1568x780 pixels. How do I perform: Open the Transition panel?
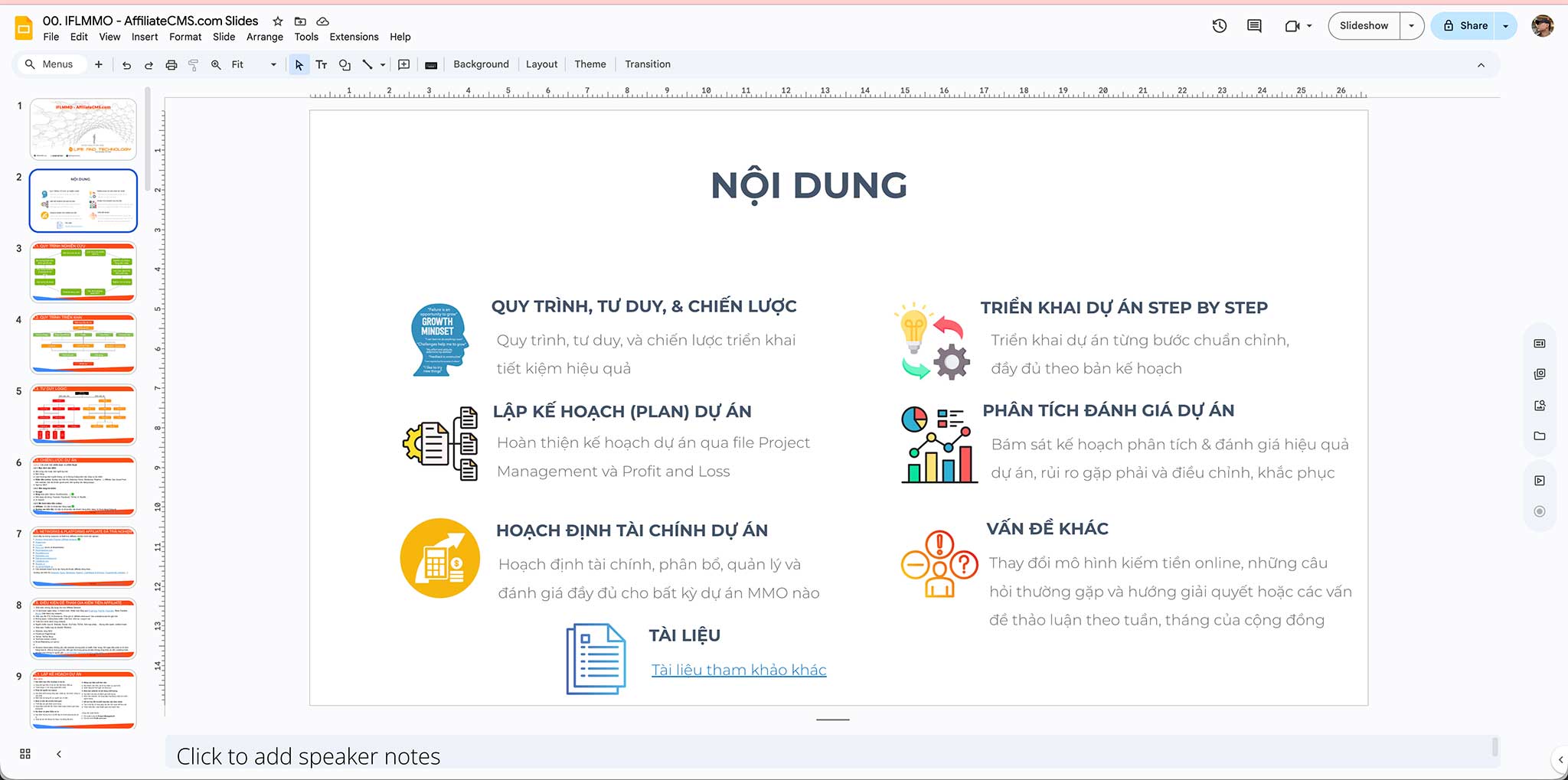(648, 64)
